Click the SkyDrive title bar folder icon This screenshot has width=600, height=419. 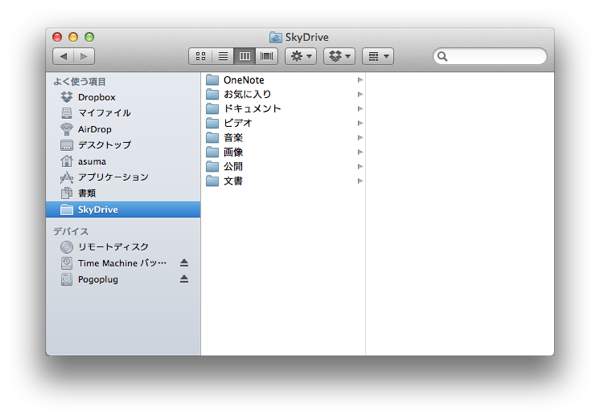pyautogui.click(x=275, y=37)
